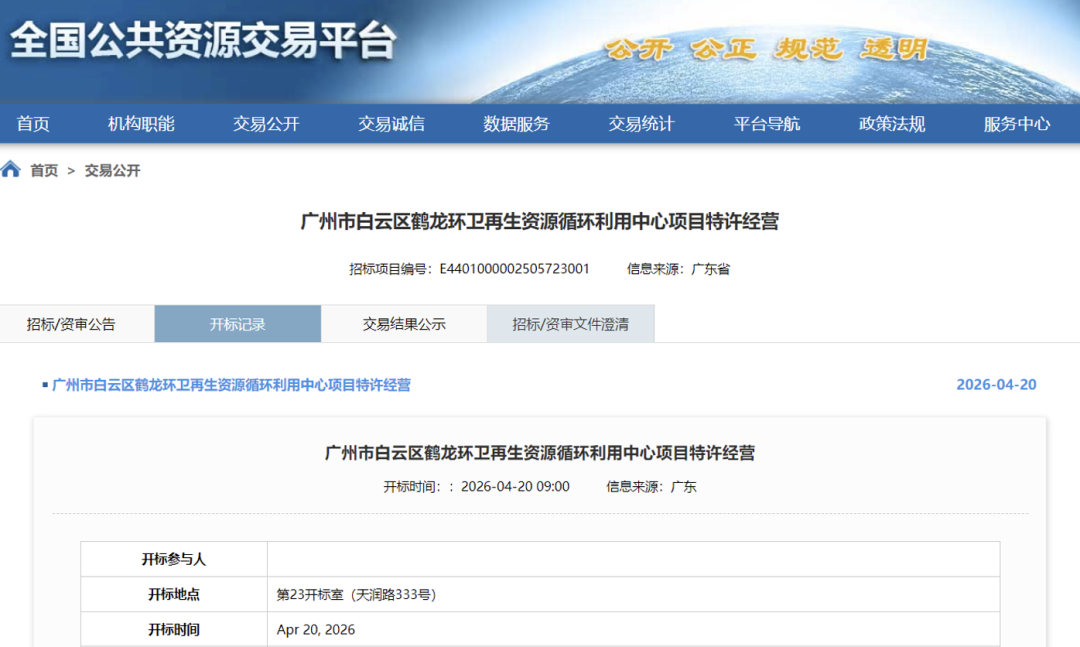1080x647 pixels.
Task: Select 交易公开 in the top navigation bar
Action: coord(266,124)
